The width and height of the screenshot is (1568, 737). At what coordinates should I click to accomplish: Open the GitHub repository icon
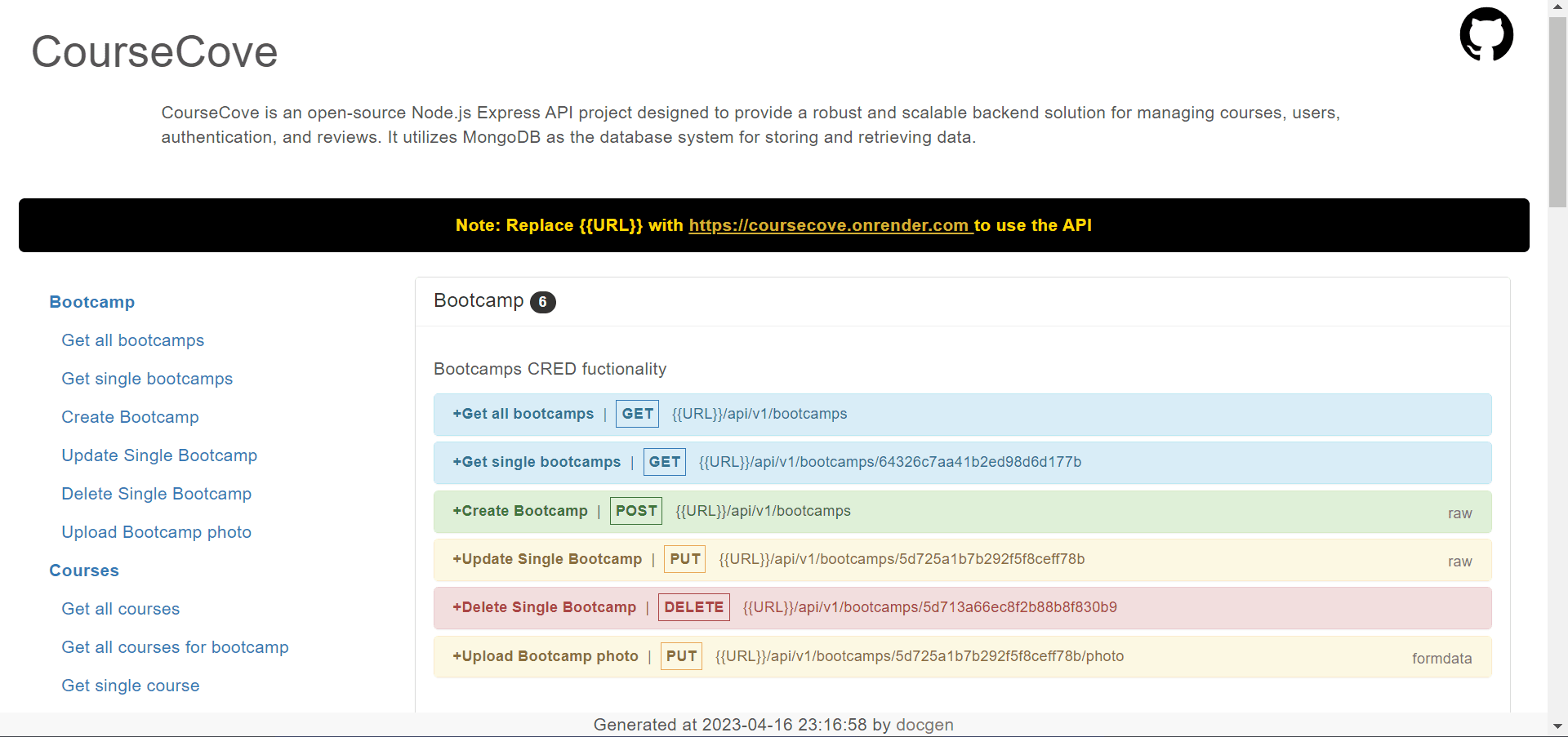pos(1486,34)
